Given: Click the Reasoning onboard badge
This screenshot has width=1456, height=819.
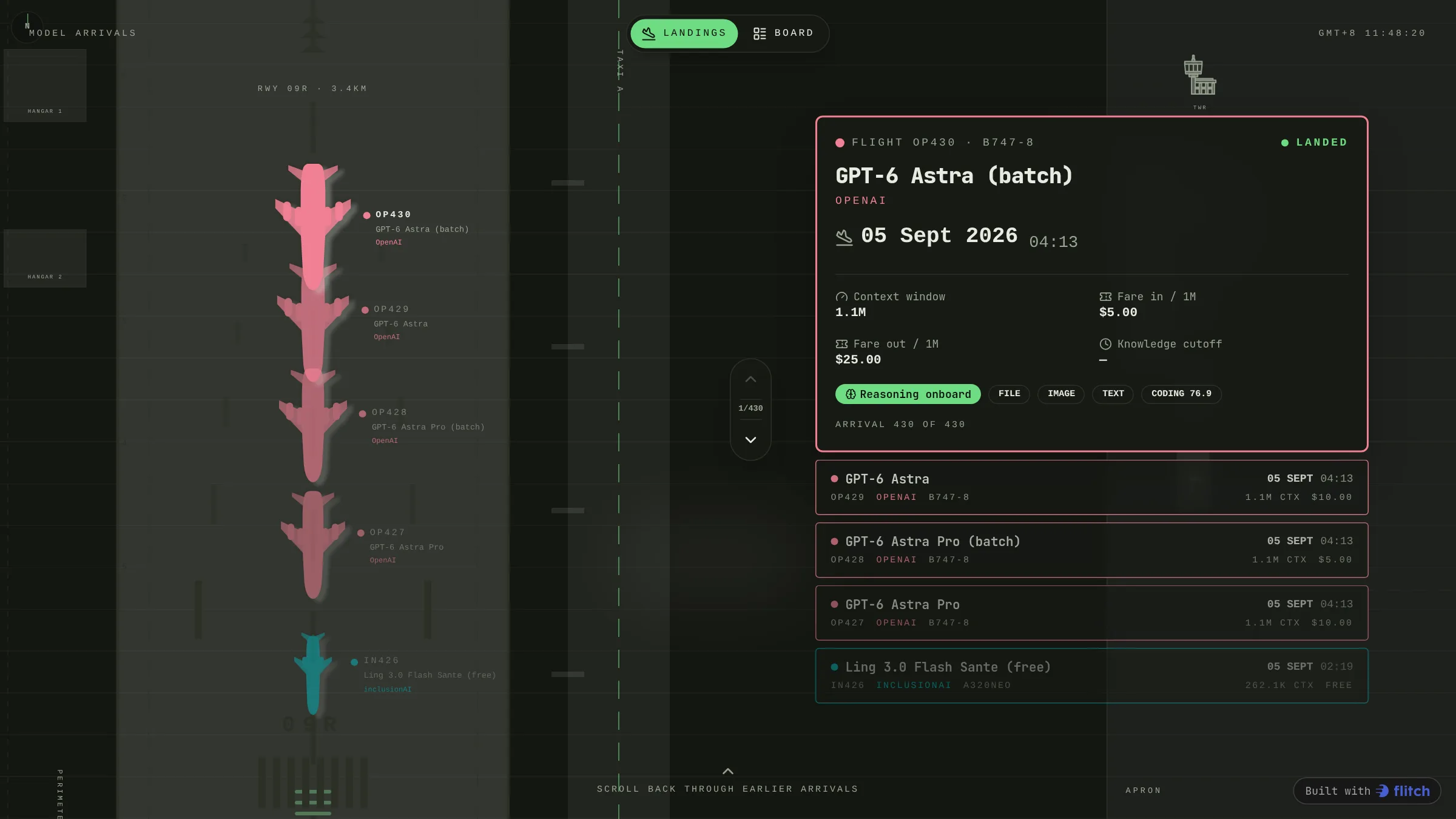Looking at the screenshot, I should pos(908,394).
